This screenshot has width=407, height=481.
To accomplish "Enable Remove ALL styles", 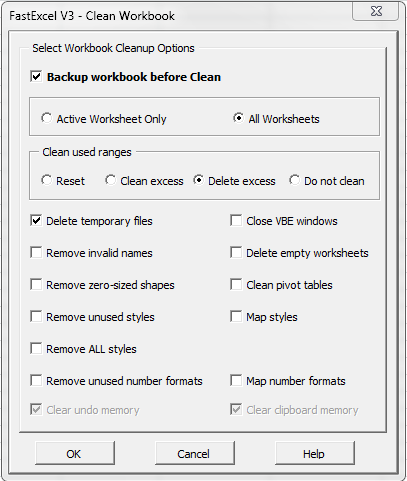I will pos(36,349).
